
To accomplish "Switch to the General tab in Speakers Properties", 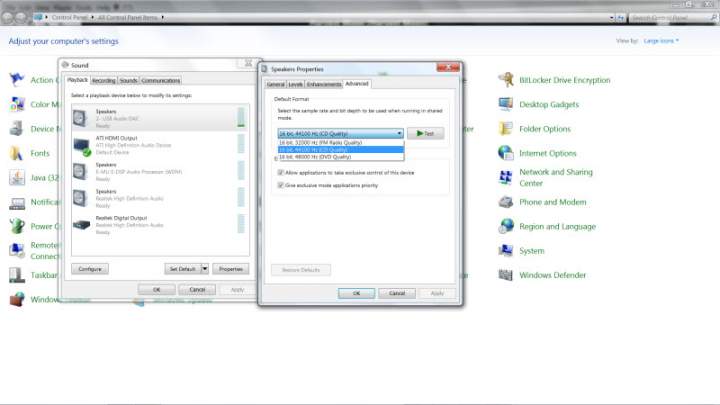I will pyautogui.click(x=276, y=84).
